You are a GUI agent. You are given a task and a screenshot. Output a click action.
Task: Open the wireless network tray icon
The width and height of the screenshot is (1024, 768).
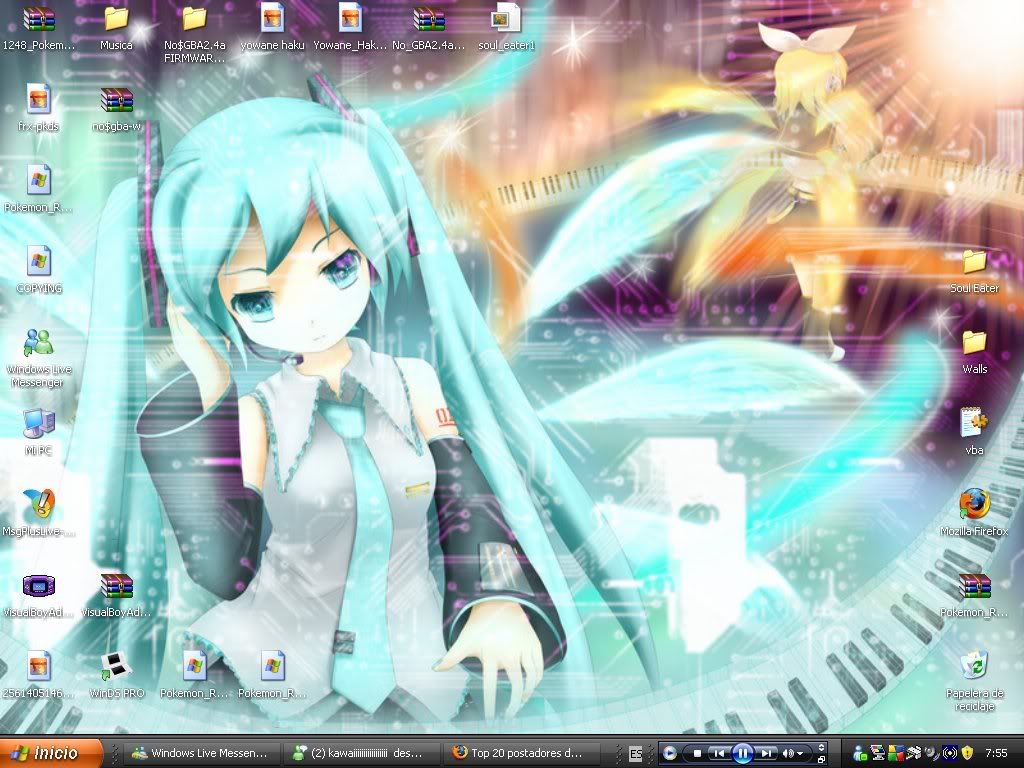(949, 754)
